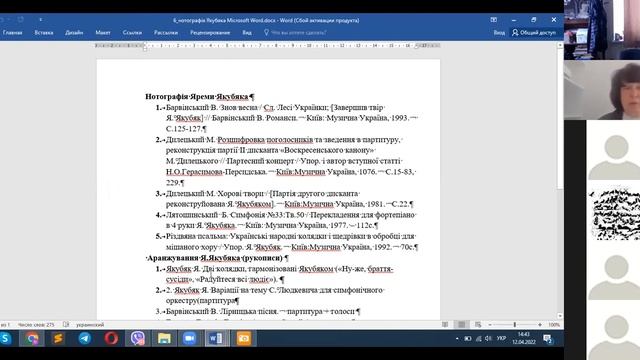This screenshot has height=360, width=640.
Task: Click the battery tray icon
Action: click(x=468, y=338)
